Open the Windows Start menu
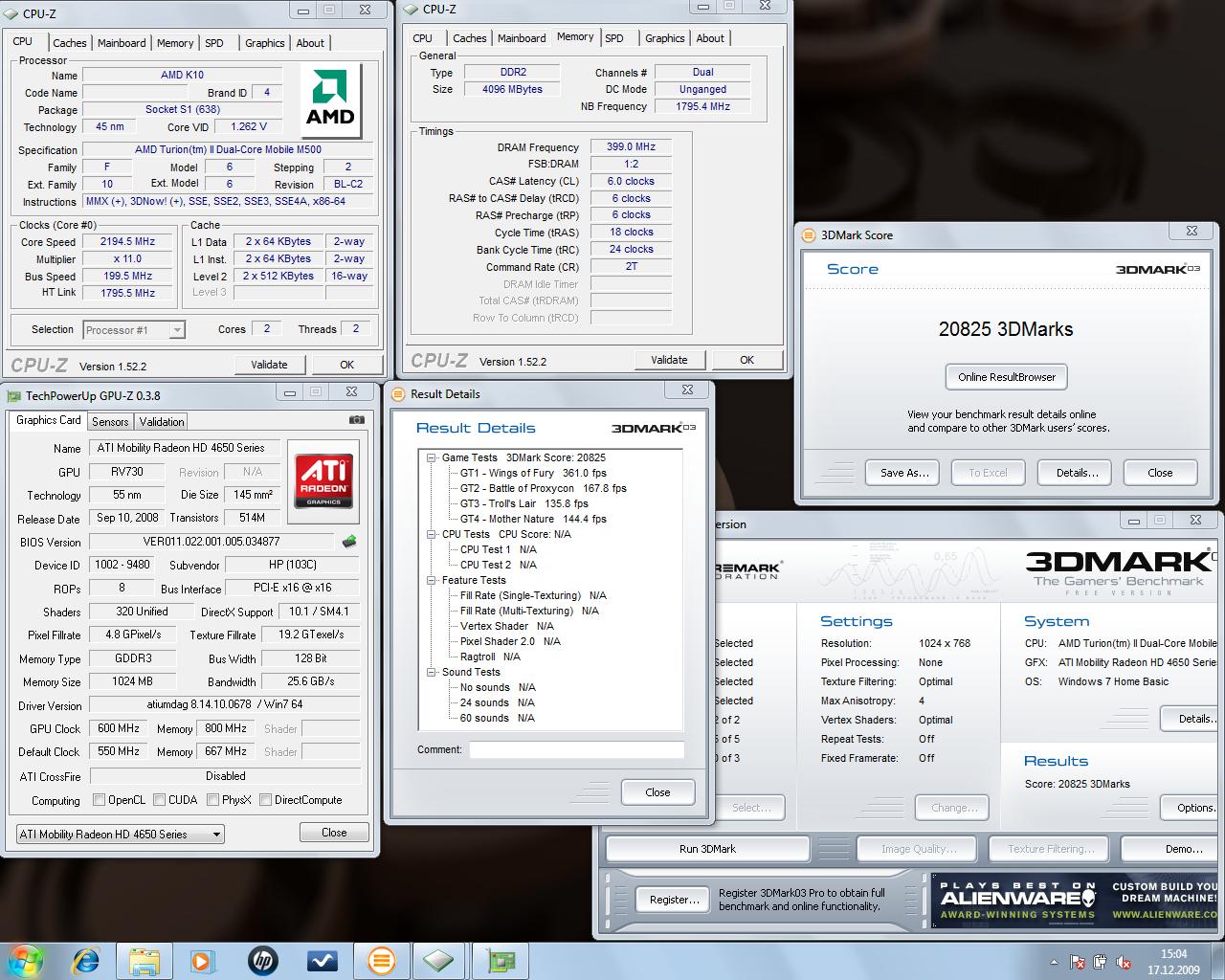The width and height of the screenshot is (1225, 980). pyautogui.click(x=25, y=960)
